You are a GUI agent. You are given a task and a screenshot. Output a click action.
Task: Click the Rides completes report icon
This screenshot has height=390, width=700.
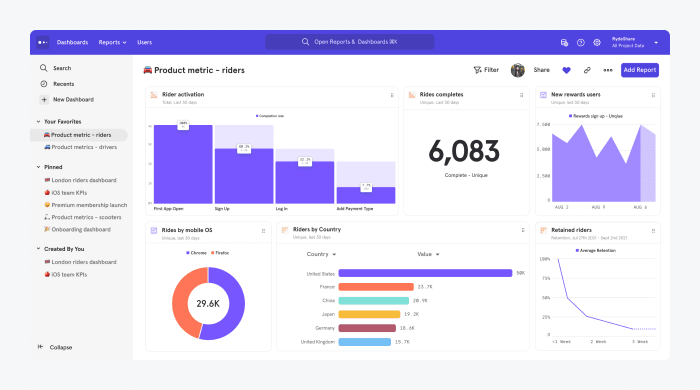point(412,95)
